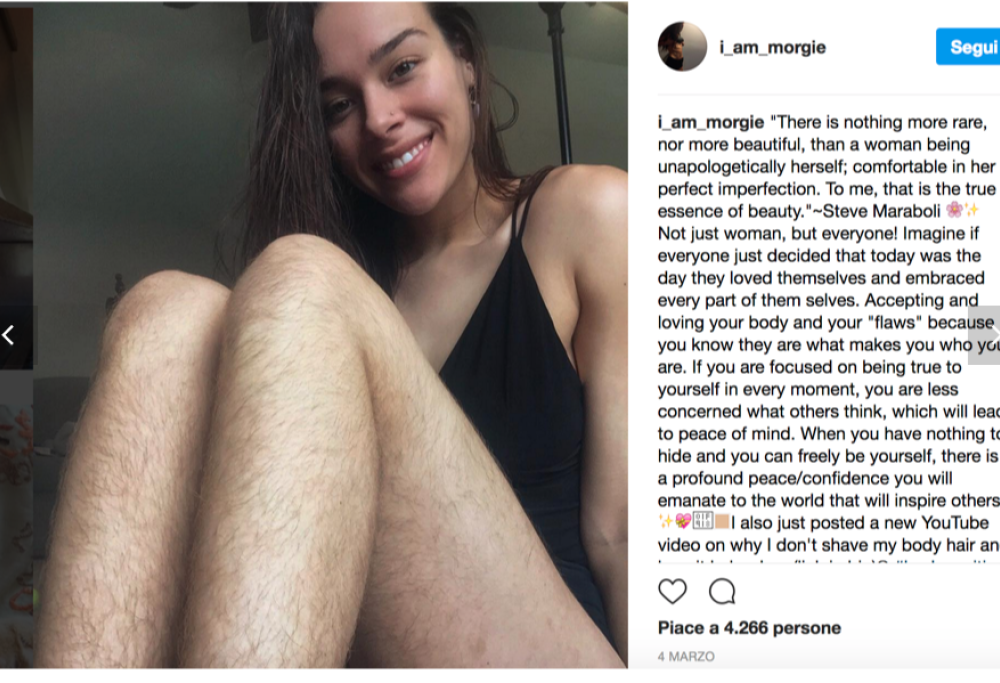Open comments via speech bubble icon
This screenshot has height=683, width=1000.
click(722, 591)
